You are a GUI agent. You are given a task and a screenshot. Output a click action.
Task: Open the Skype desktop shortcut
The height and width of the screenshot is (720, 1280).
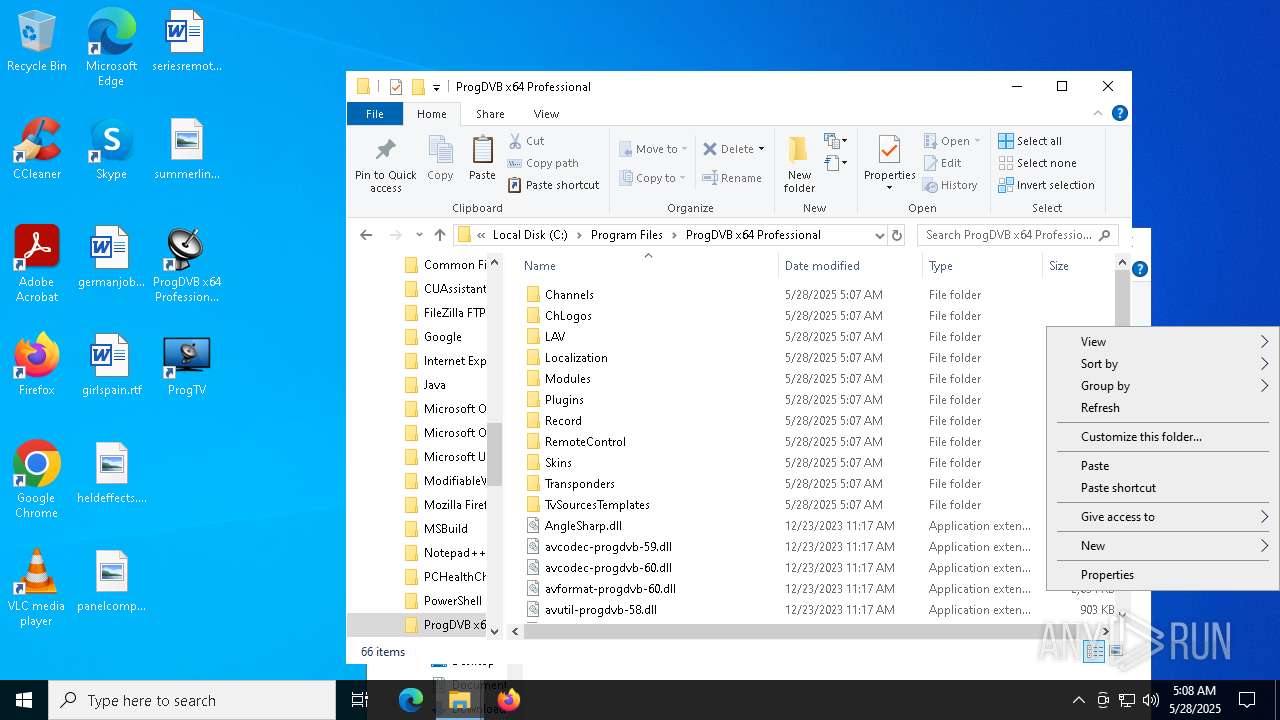click(x=111, y=148)
